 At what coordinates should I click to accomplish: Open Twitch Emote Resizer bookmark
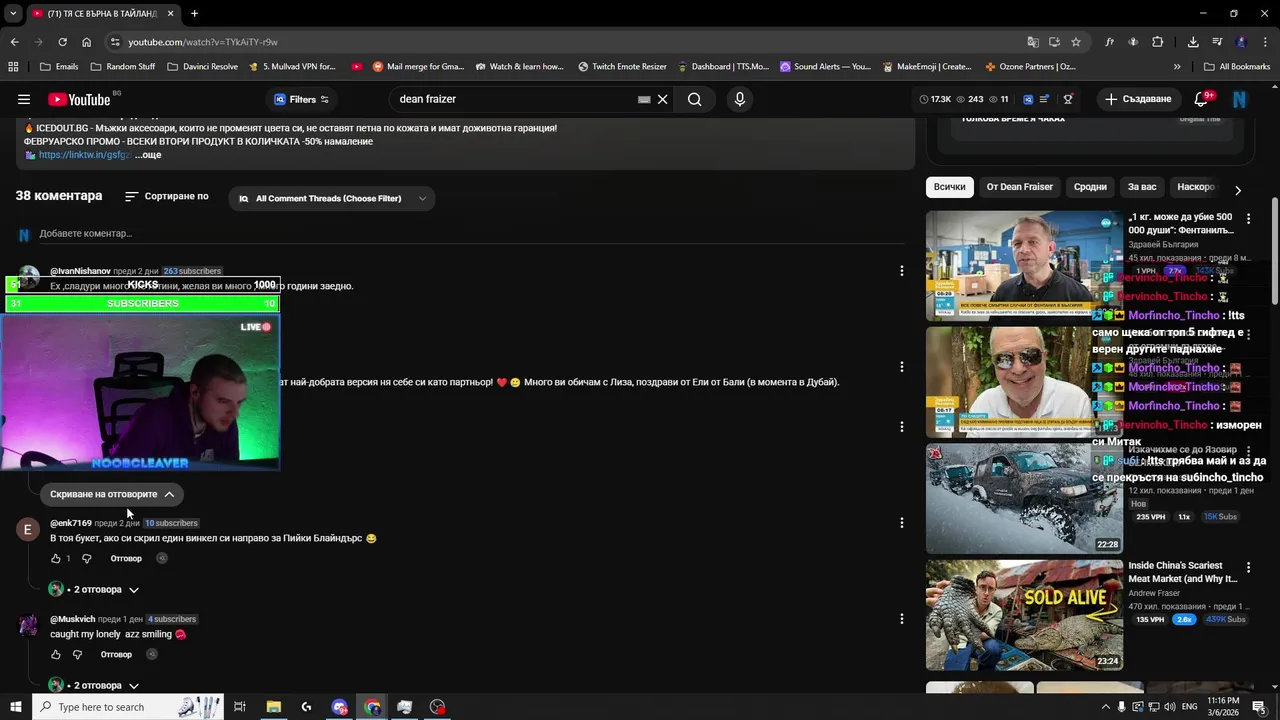[x=622, y=67]
